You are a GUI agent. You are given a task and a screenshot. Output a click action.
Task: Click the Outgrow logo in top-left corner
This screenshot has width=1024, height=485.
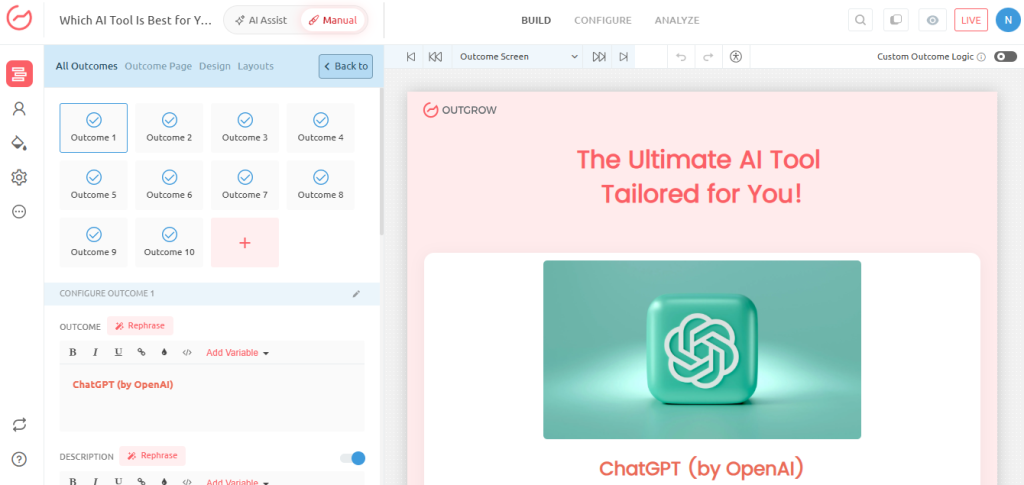tap(20, 19)
